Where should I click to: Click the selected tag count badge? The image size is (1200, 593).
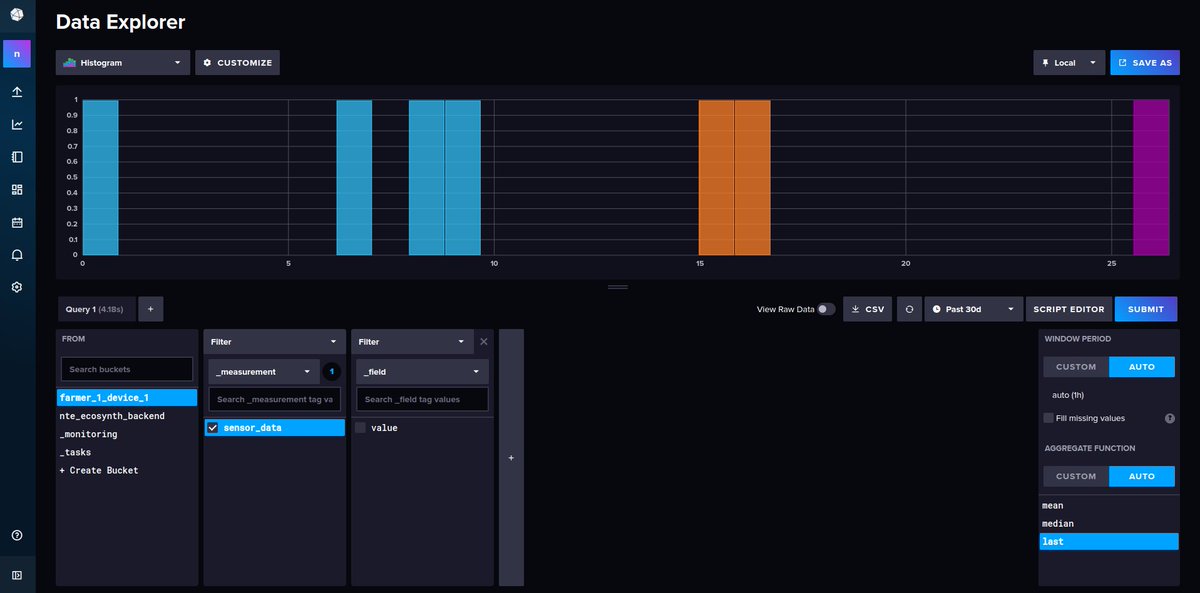point(332,372)
